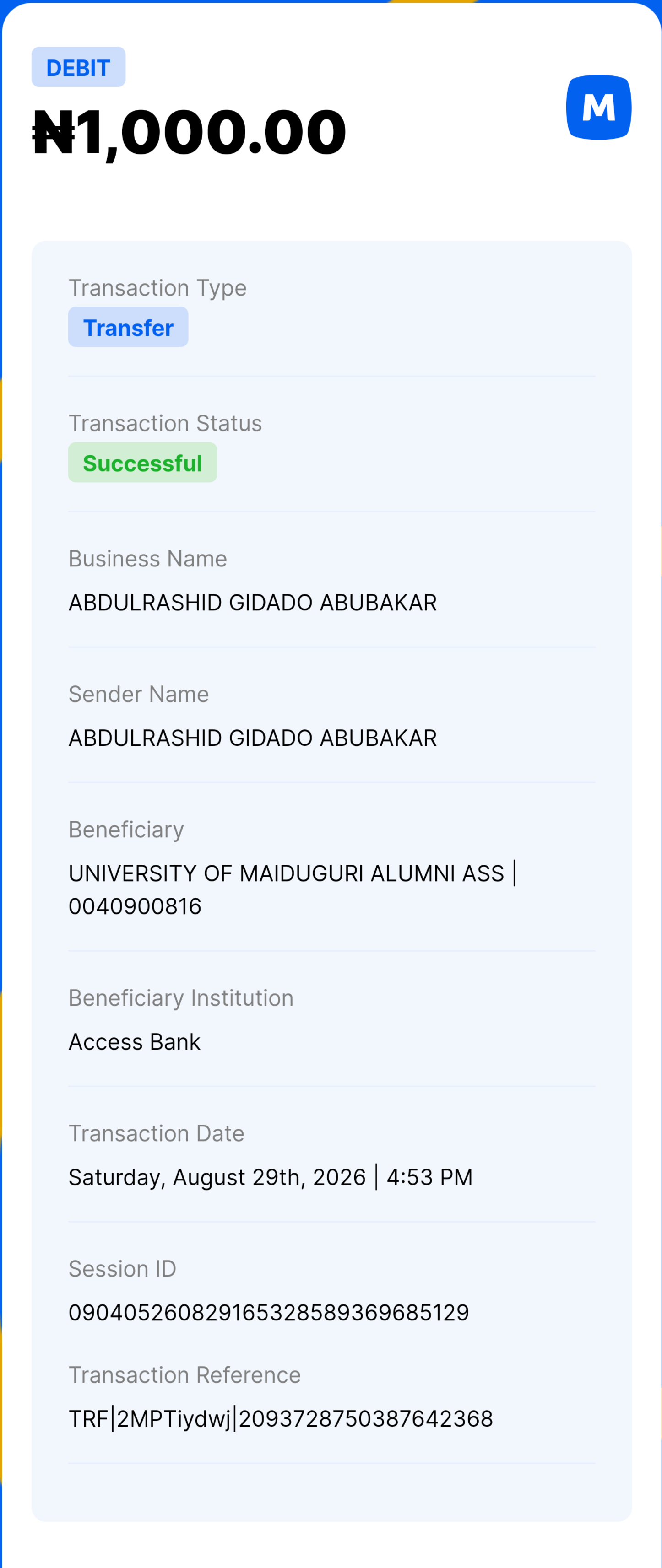
Task: Select the Transfer transaction type tag
Action: [128, 327]
